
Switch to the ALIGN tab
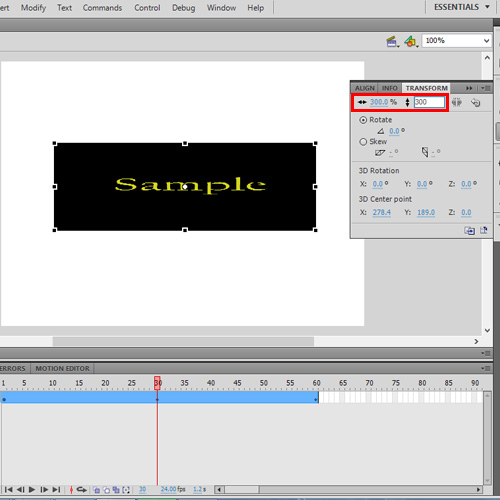point(365,88)
